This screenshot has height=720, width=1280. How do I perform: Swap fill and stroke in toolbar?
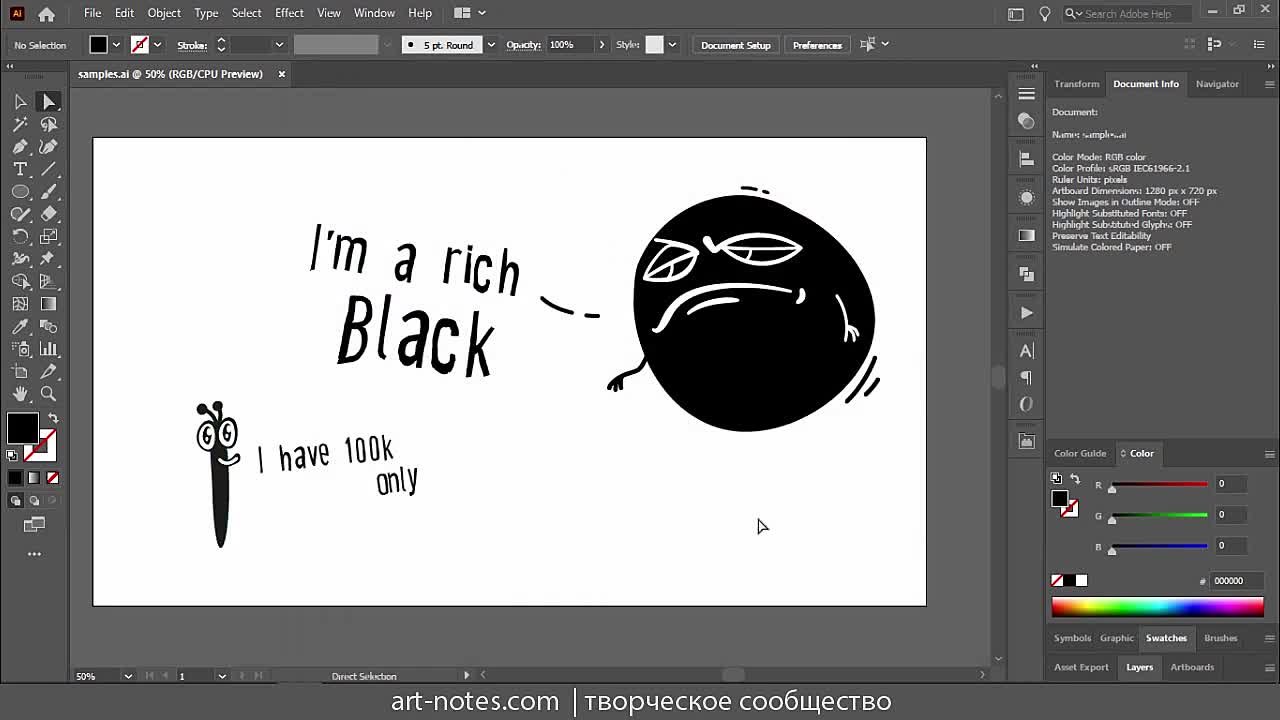[x=53, y=417]
